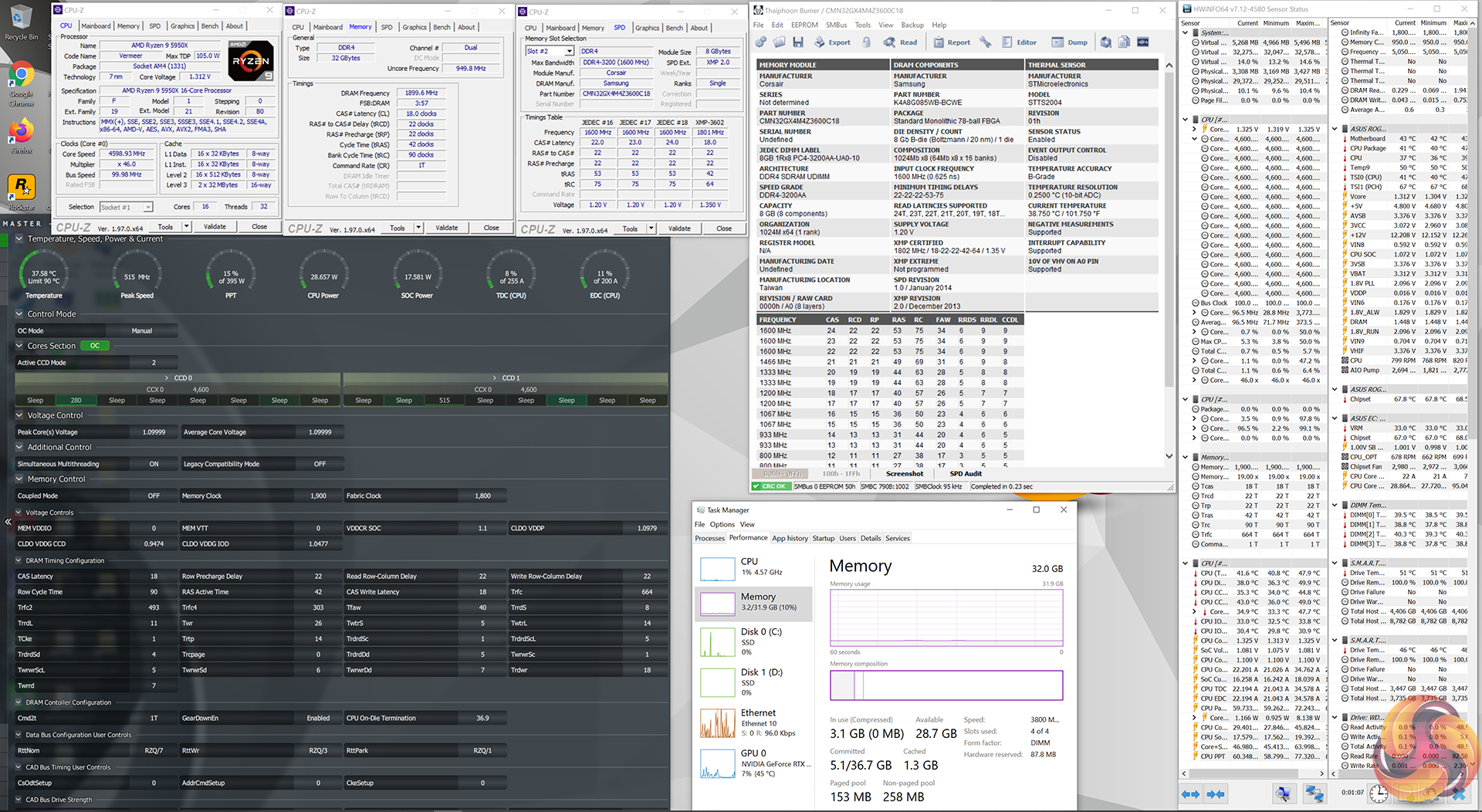Collapse the Voltage Control section
Viewport: 1482px width, 812px height.
(x=19, y=415)
